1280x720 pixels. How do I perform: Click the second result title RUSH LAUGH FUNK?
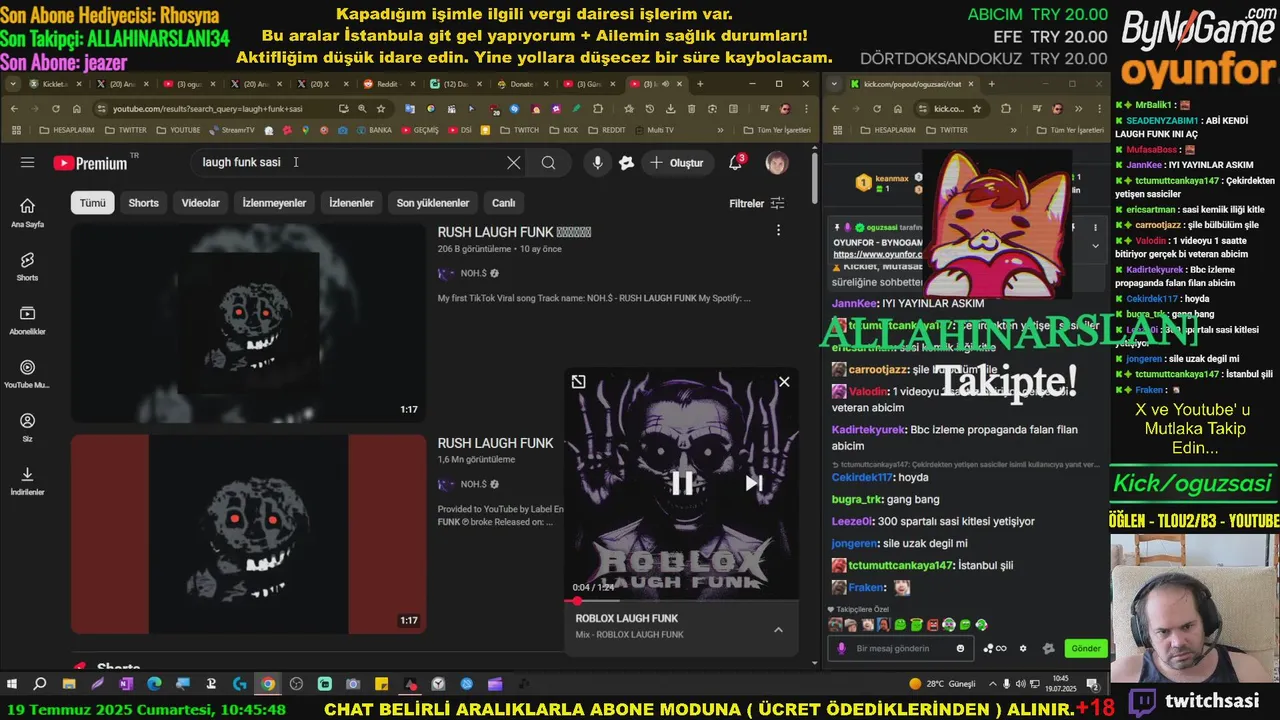pyautogui.click(x=495, y=443)
